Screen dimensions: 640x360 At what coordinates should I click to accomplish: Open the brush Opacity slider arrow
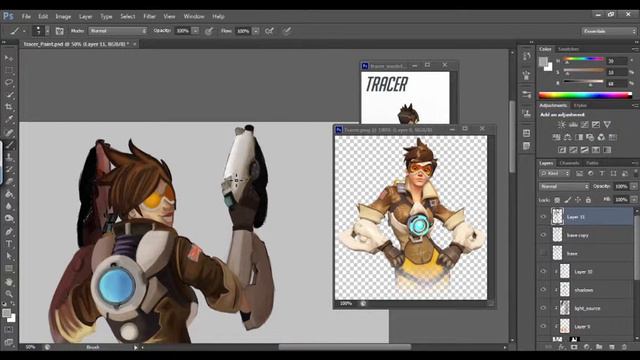(196, 31)
